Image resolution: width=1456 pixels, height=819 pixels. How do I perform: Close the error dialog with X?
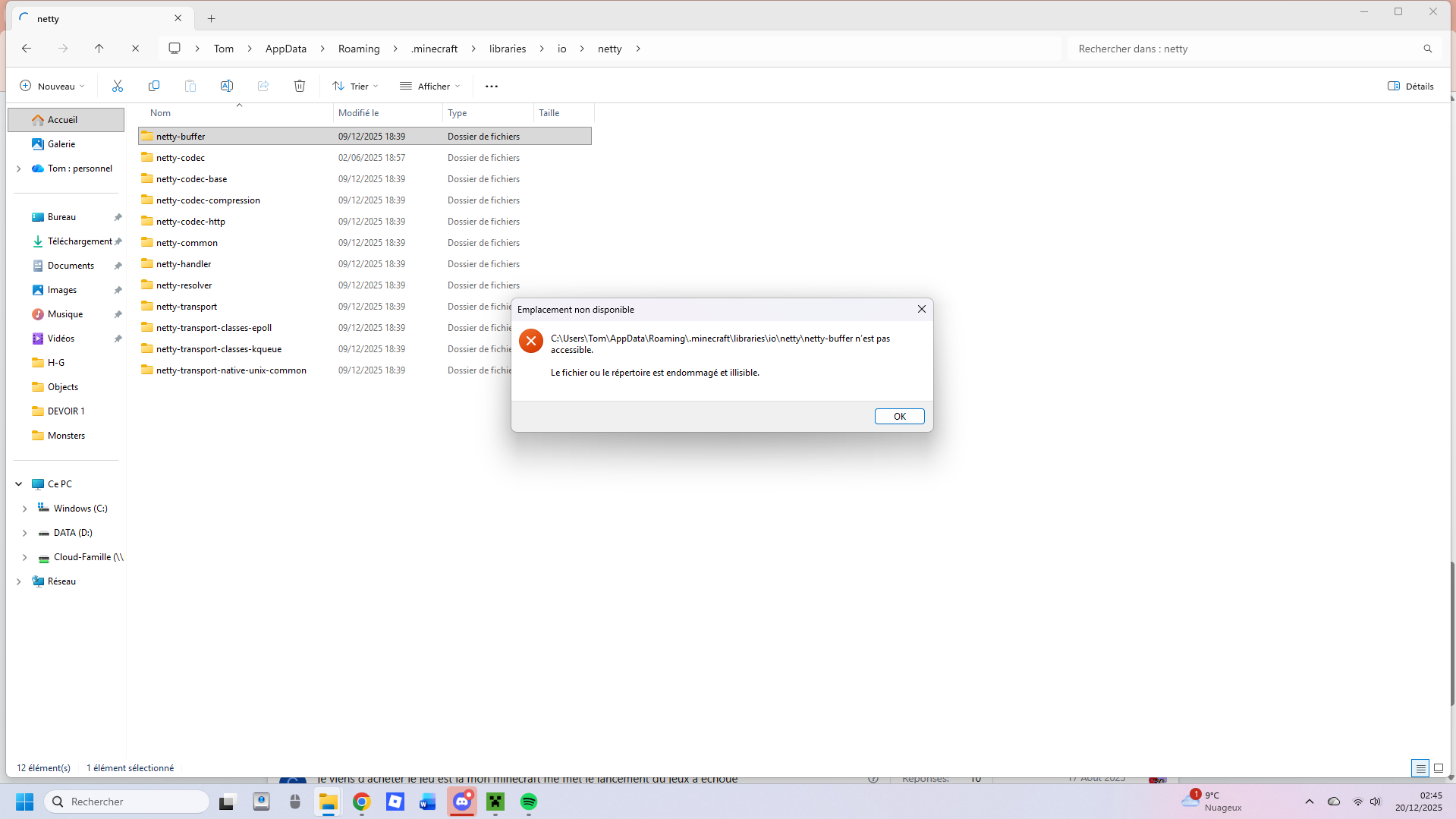point(922,309)
